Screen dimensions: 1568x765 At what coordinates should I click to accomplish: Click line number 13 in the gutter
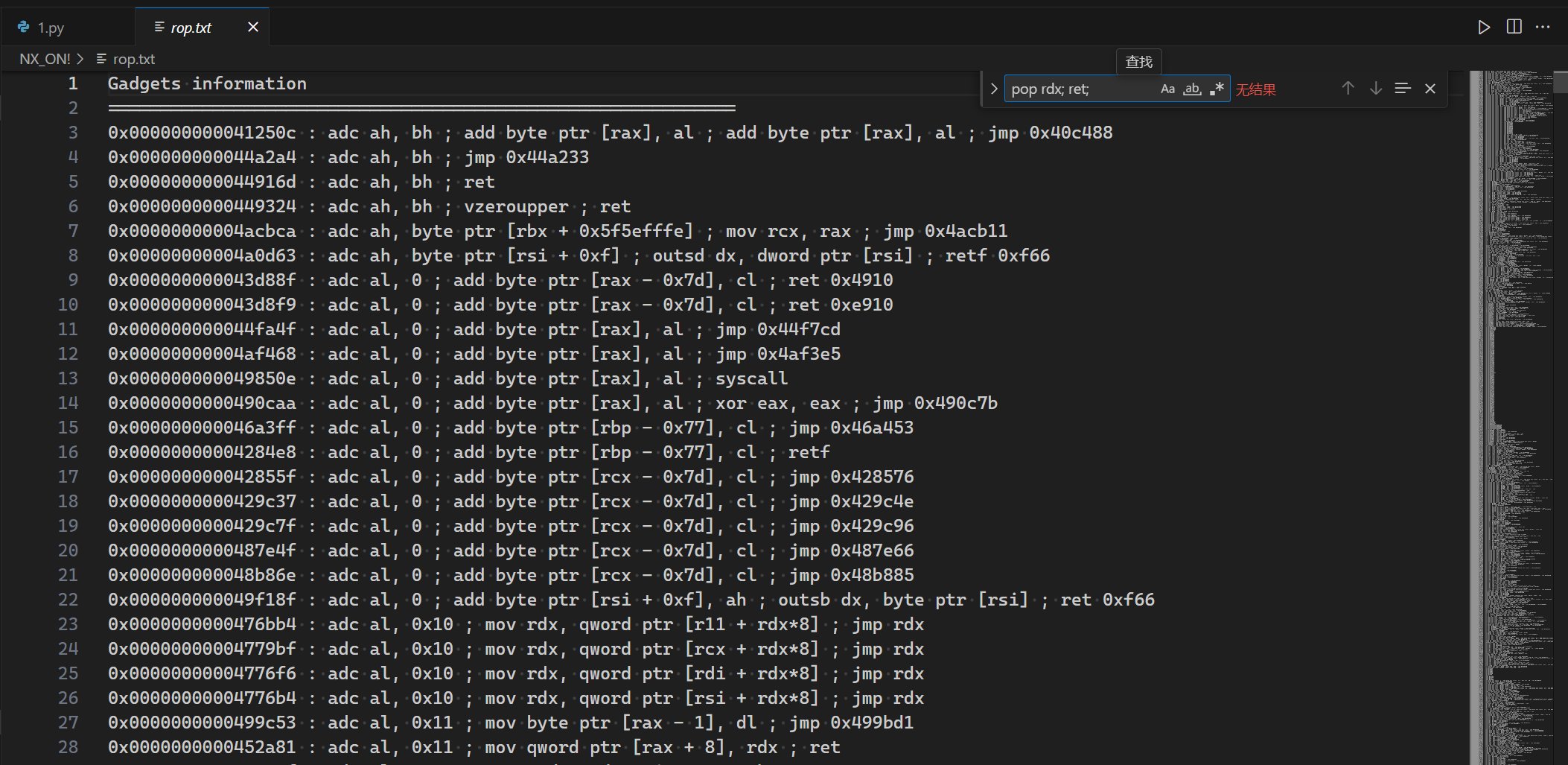(x=68, y=378)
